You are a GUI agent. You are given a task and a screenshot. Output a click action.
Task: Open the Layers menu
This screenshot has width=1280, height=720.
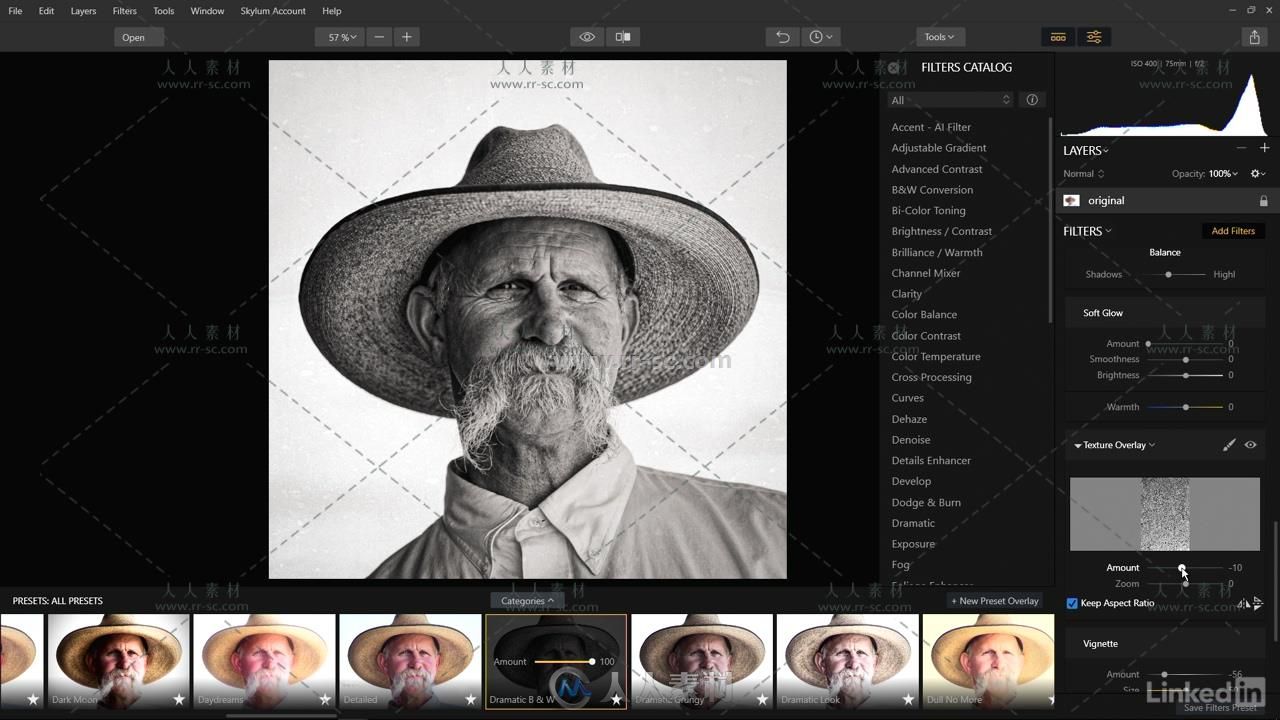coord(83,11)
